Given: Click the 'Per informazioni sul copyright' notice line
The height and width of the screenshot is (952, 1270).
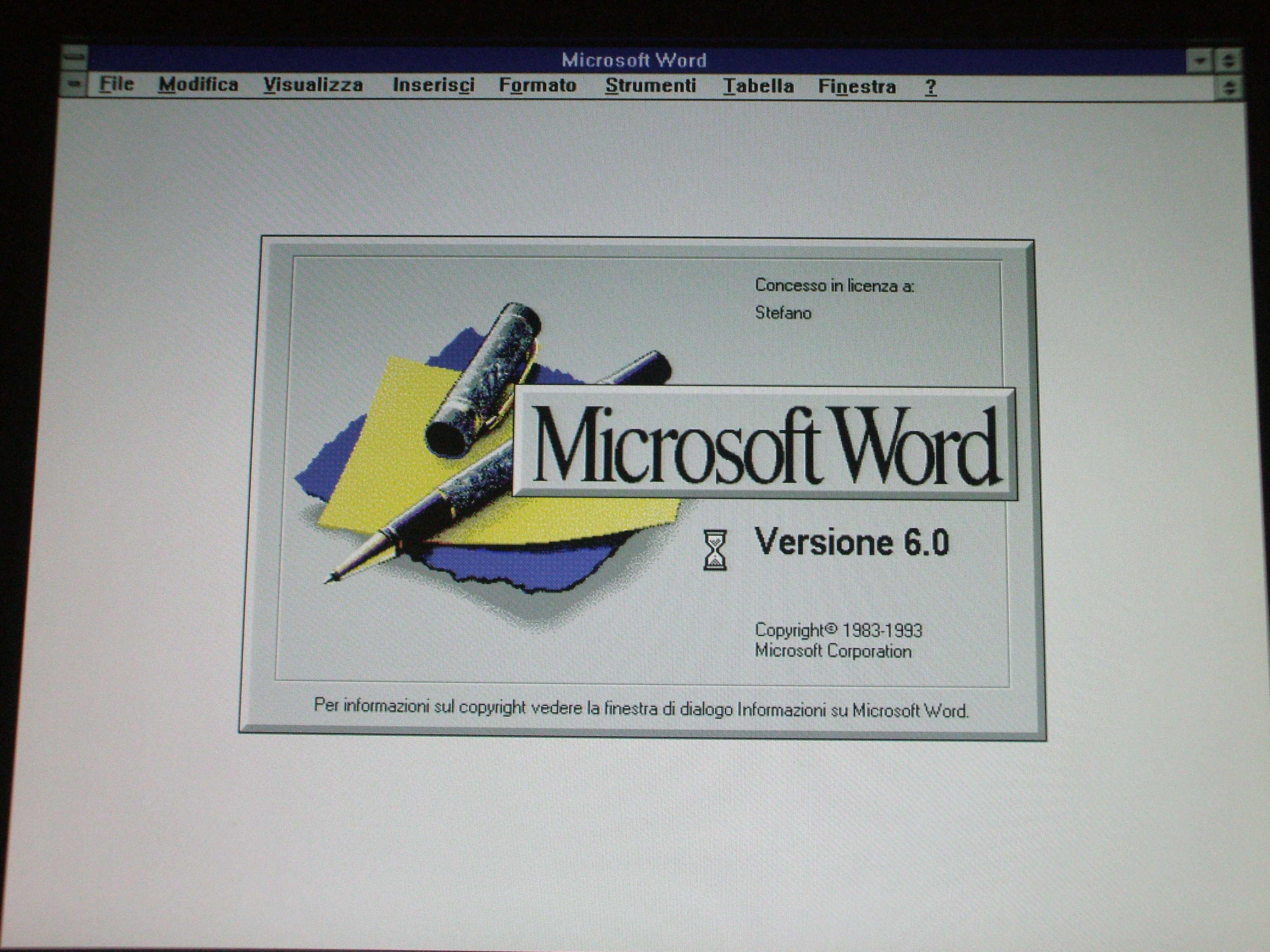Looking at the screenshot, I should point(641,708).
